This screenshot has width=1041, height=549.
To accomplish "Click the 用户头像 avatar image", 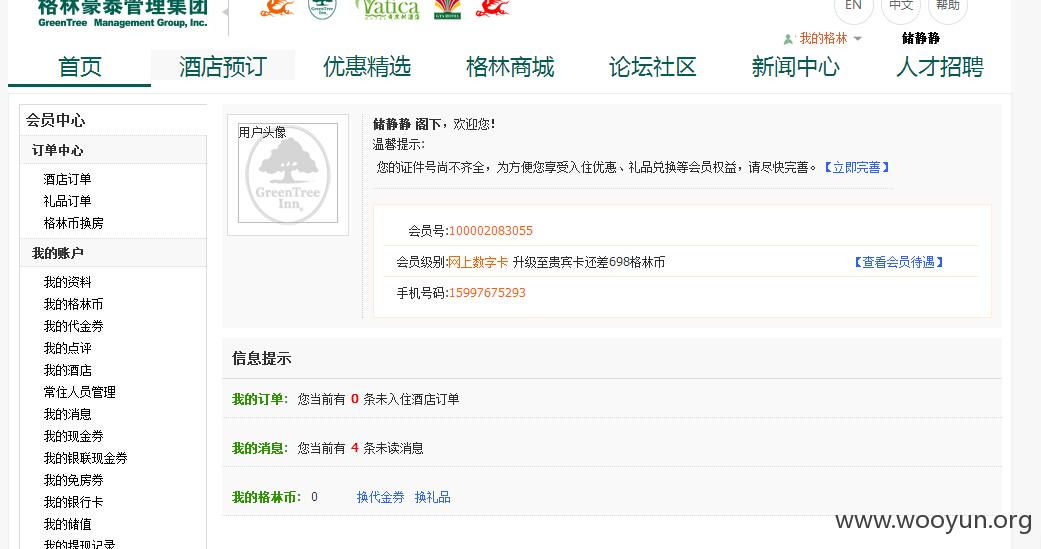I will [288, 174].
